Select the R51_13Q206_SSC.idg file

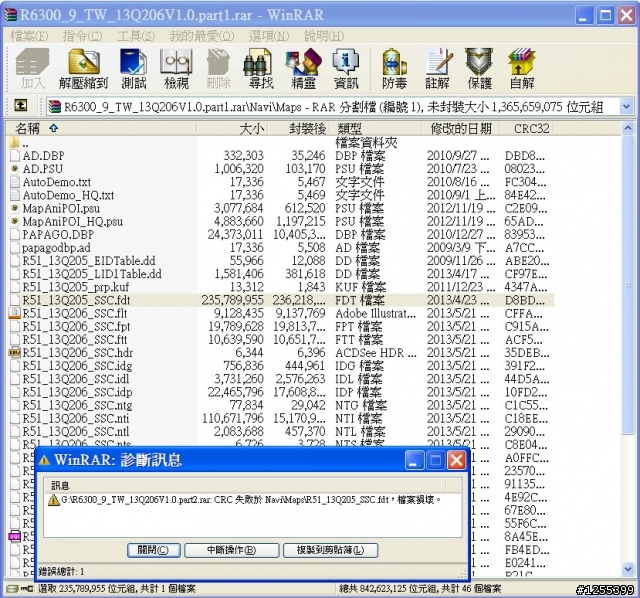77,366
